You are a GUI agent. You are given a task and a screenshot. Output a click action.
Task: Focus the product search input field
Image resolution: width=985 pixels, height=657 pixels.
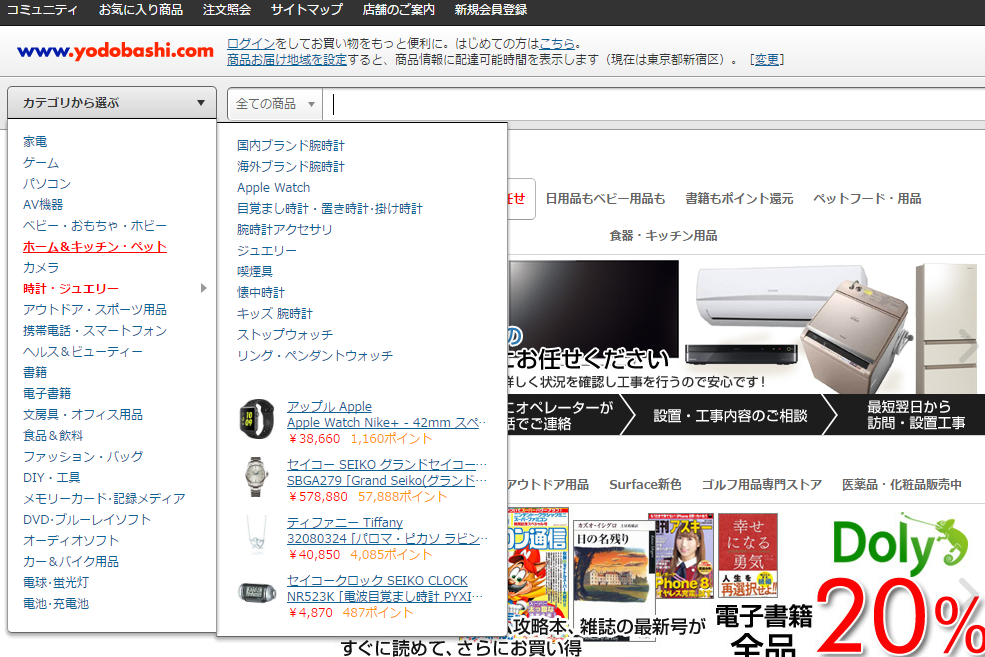653,104
